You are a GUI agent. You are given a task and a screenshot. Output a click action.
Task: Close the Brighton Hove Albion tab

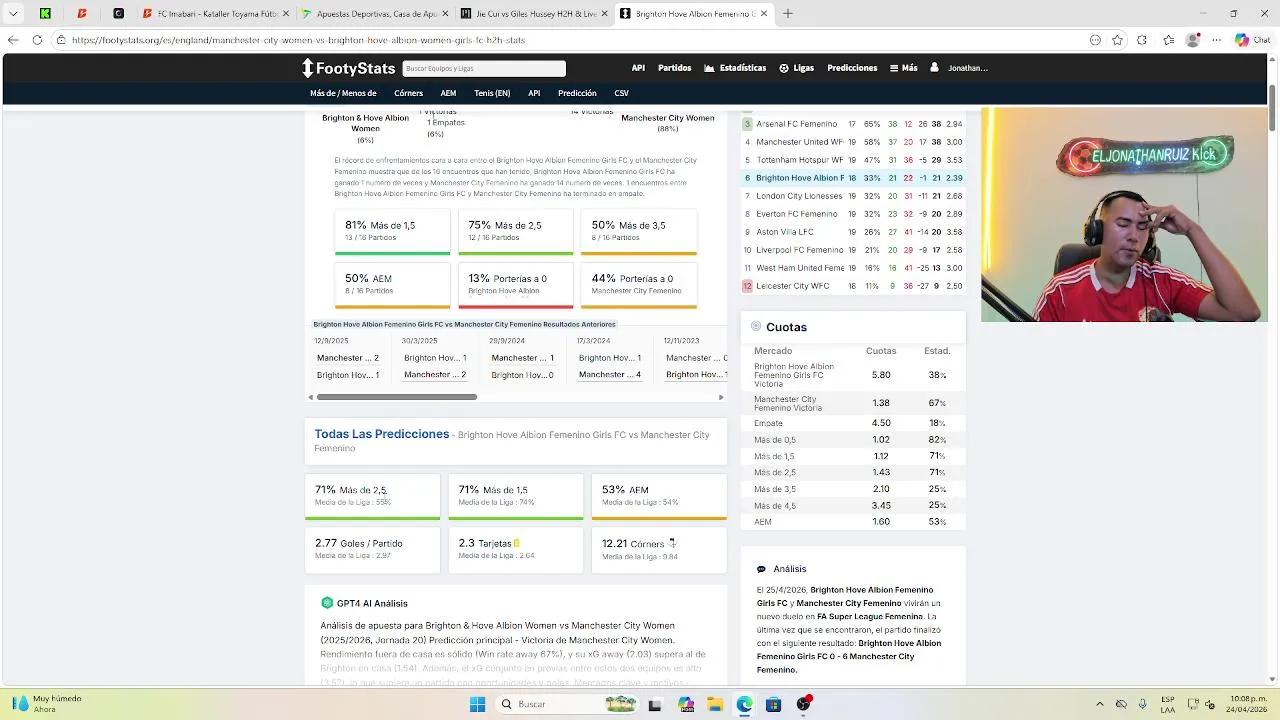[x=765, y=14]
